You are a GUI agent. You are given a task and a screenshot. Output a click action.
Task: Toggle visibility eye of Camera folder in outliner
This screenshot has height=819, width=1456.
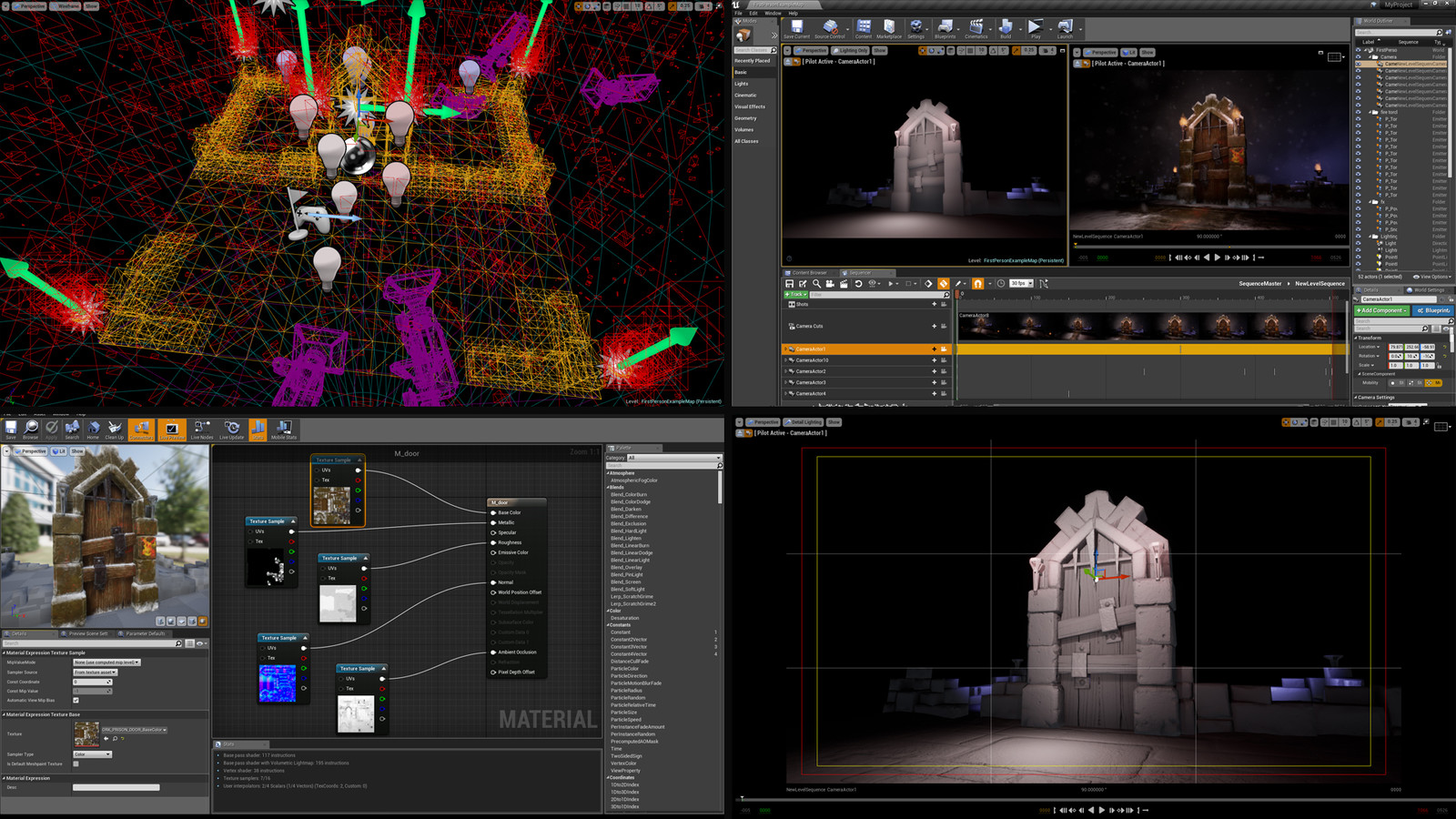click(x=1359, y=57)
